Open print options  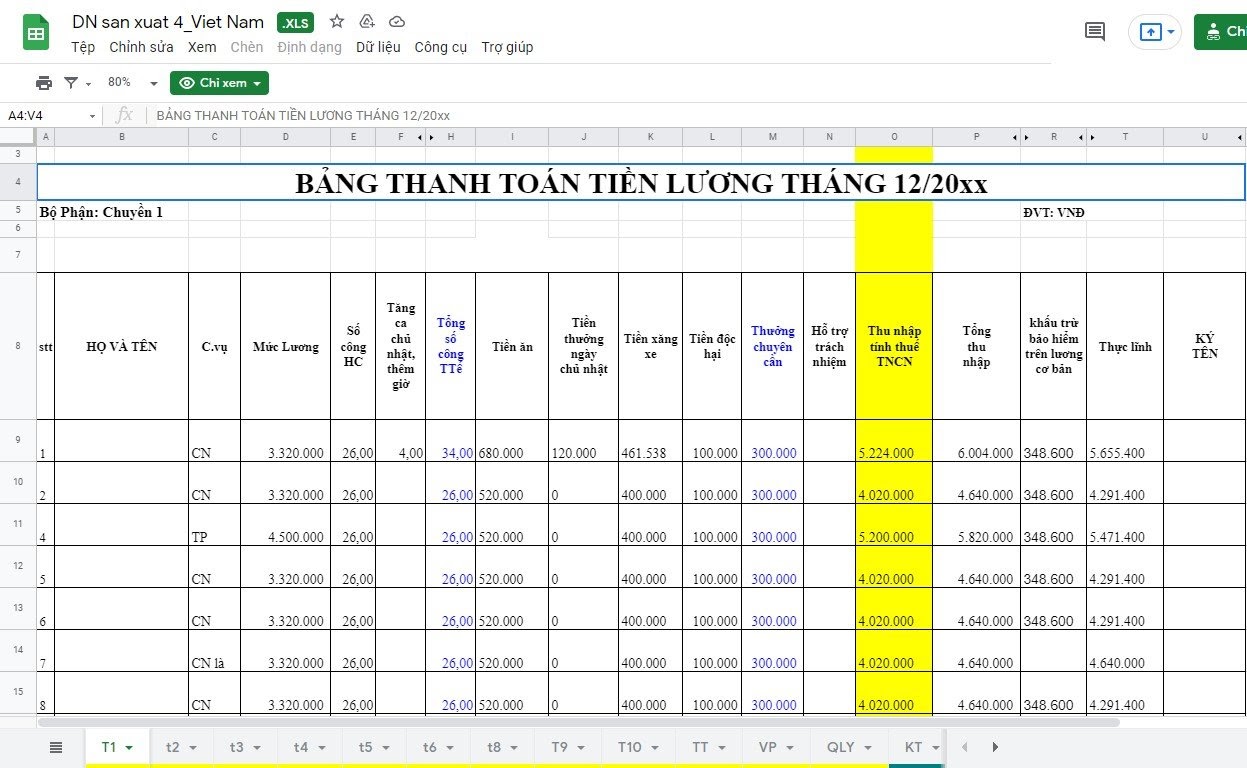(44, 82)
